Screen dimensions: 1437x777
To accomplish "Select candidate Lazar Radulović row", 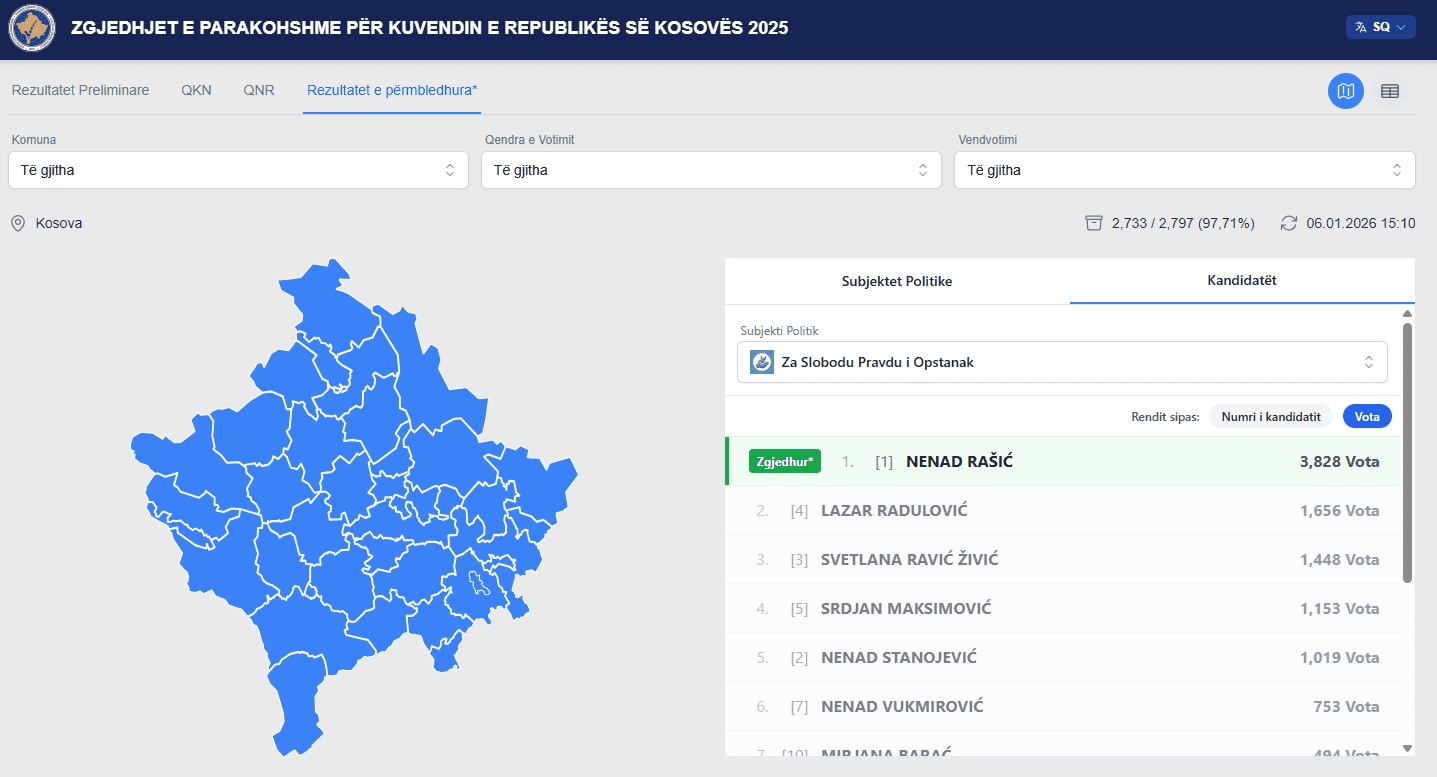I will click(1062, 511).
